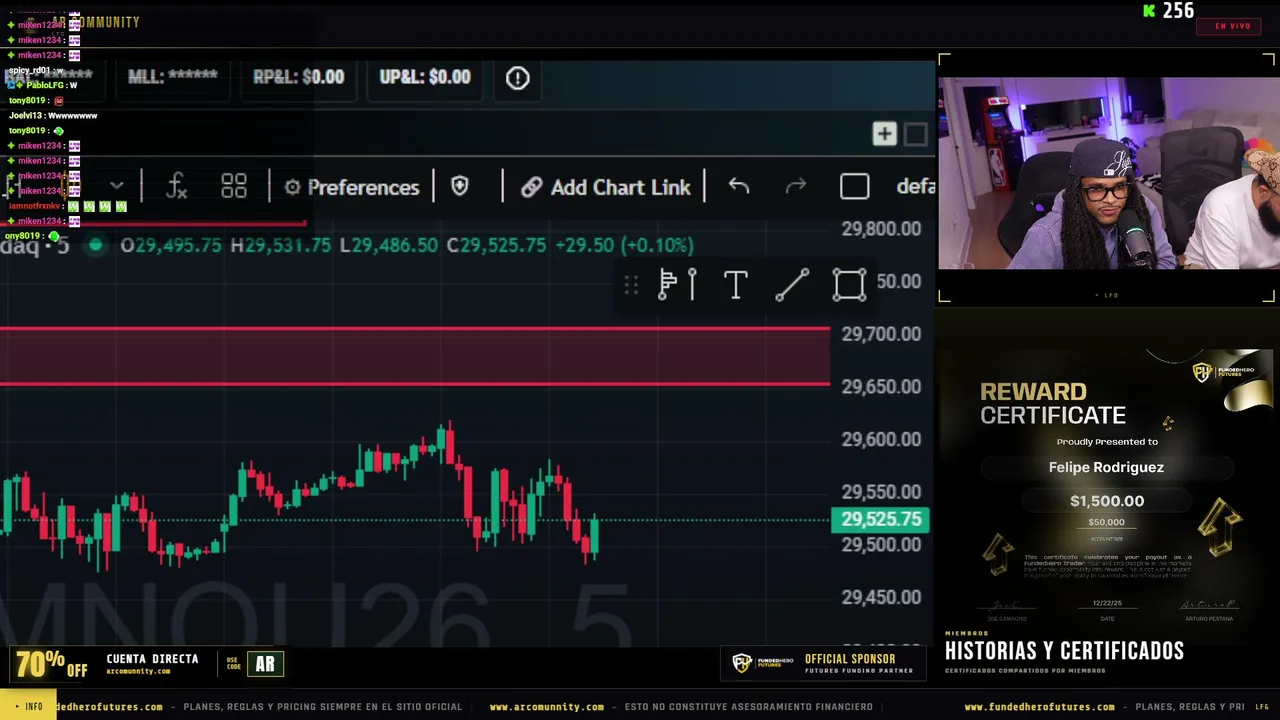
Task: Click the RP&L: $0.00 readout
Action: 298,77
